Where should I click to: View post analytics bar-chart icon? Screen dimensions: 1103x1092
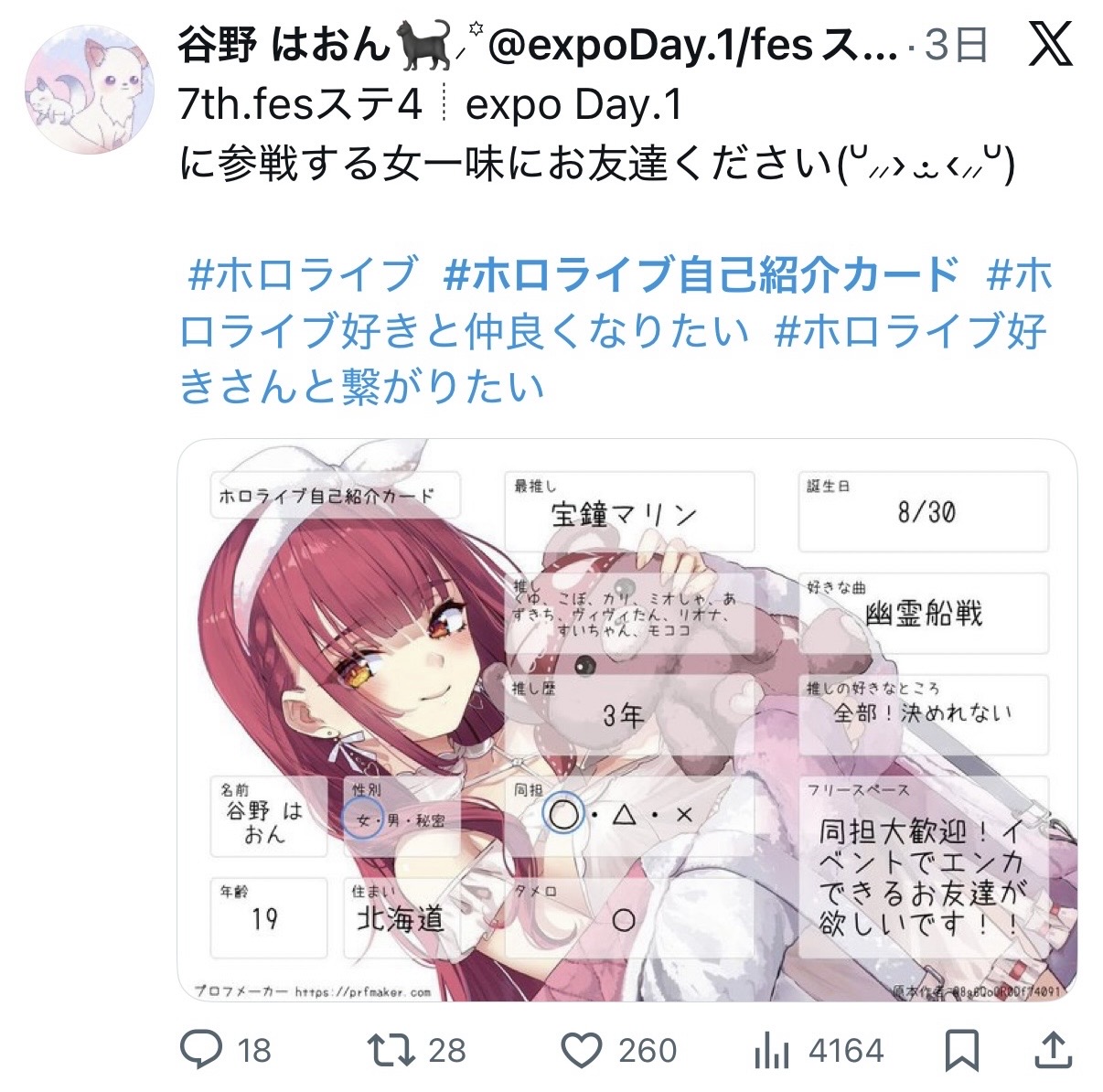(771, 1051)
